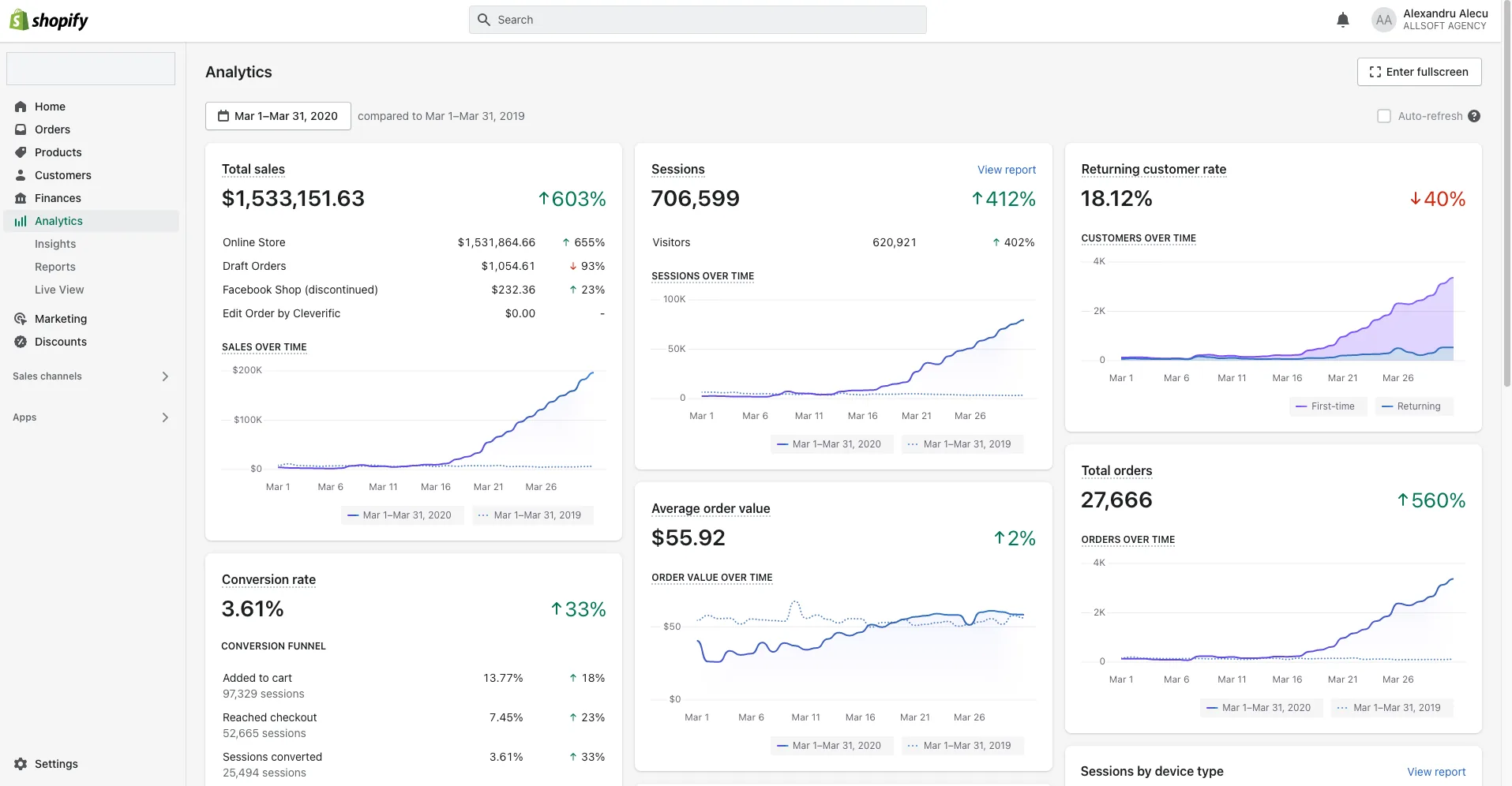1512x786 pixels.
Task: Open Live View under Analytics
Action: [59, 290]
